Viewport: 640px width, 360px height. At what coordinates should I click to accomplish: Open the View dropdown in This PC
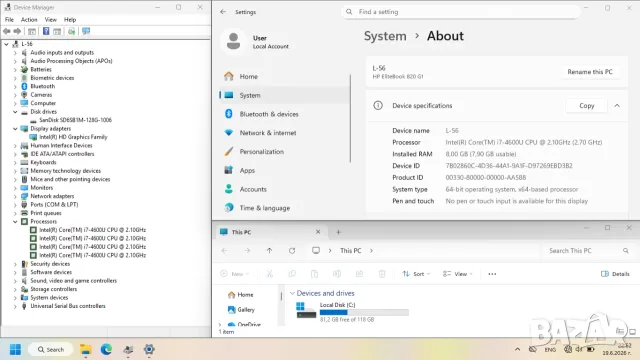tap(458, 274)
